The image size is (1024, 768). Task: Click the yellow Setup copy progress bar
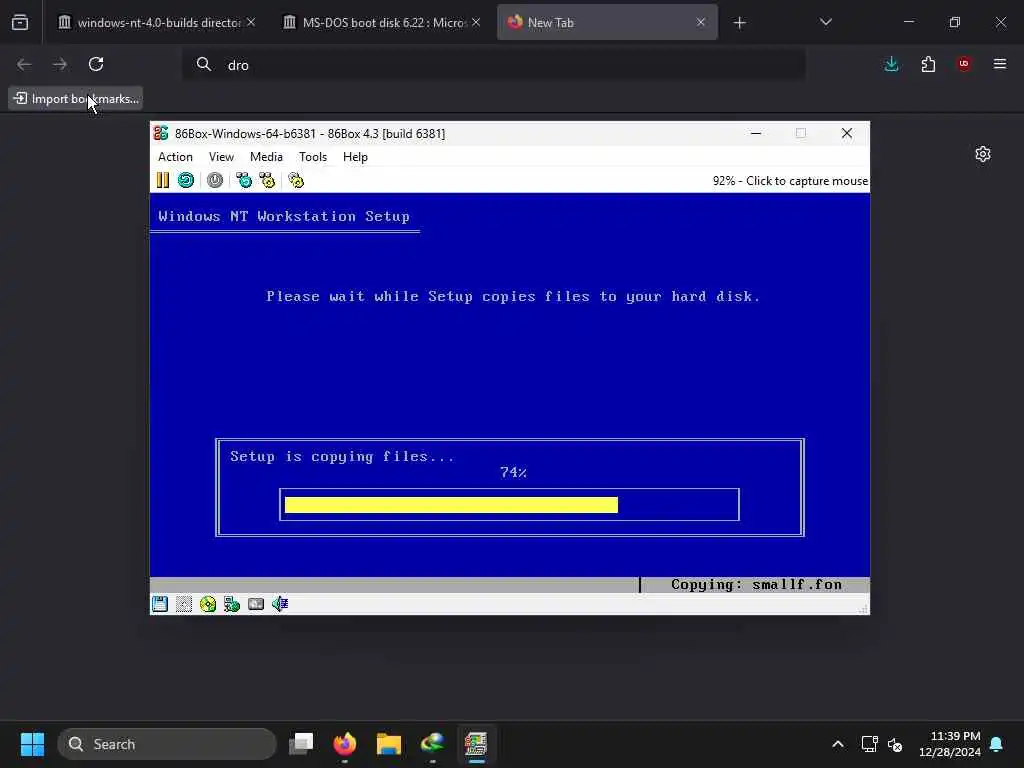pyautogui.click(x=451, y=505)
